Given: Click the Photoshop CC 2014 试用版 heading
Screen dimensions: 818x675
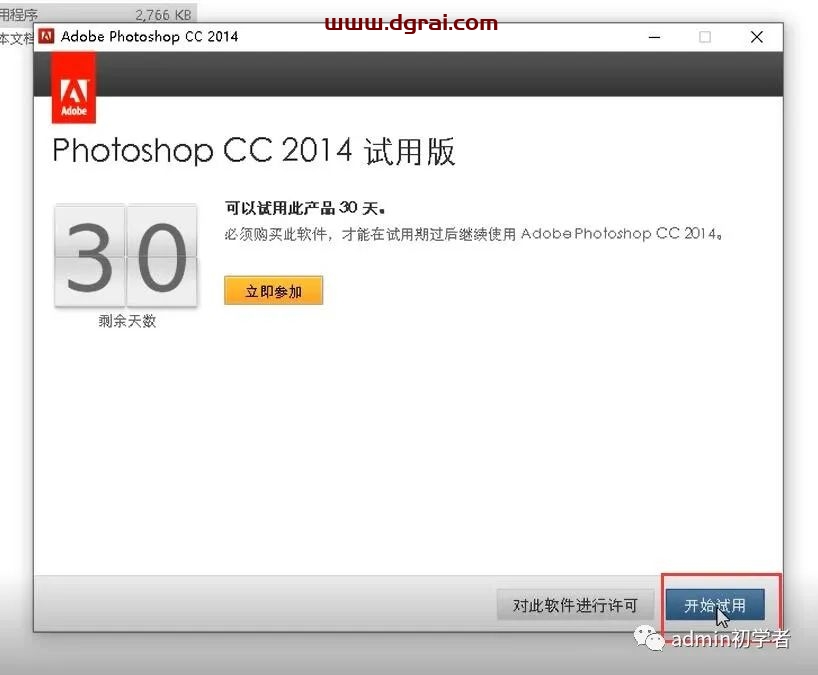Looking at the screenshot, I should pos(254,151).
